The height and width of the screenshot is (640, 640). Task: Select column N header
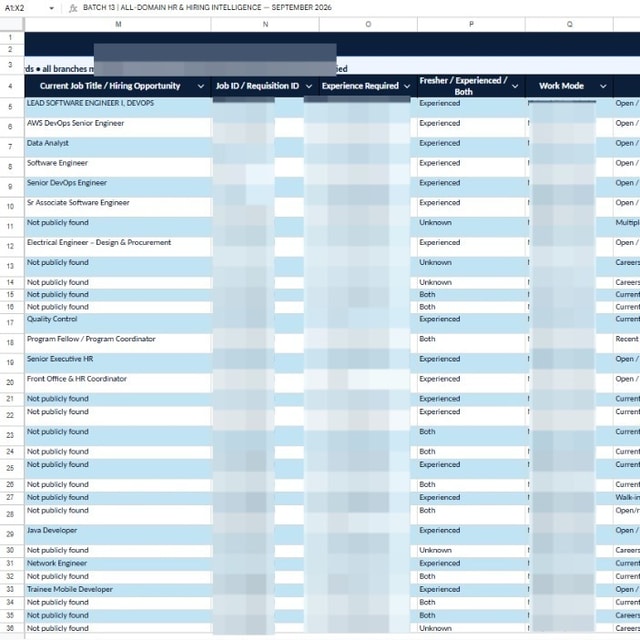coord(265,24)
